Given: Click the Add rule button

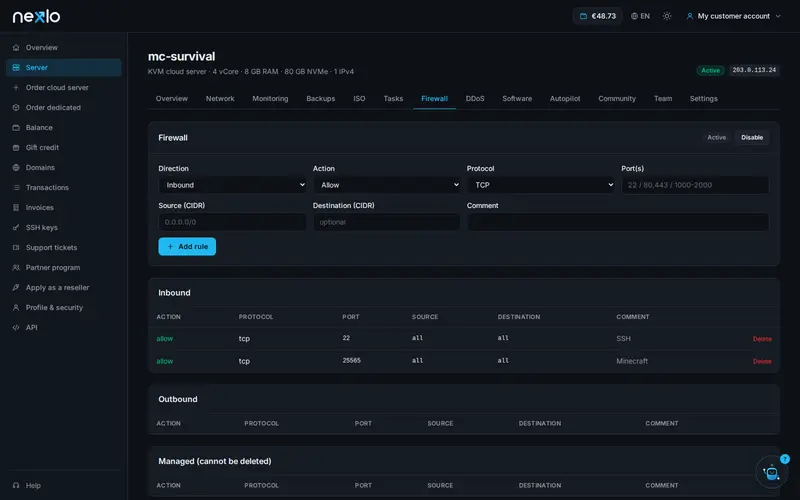Looking at the screenshot, I should [187, 246].
